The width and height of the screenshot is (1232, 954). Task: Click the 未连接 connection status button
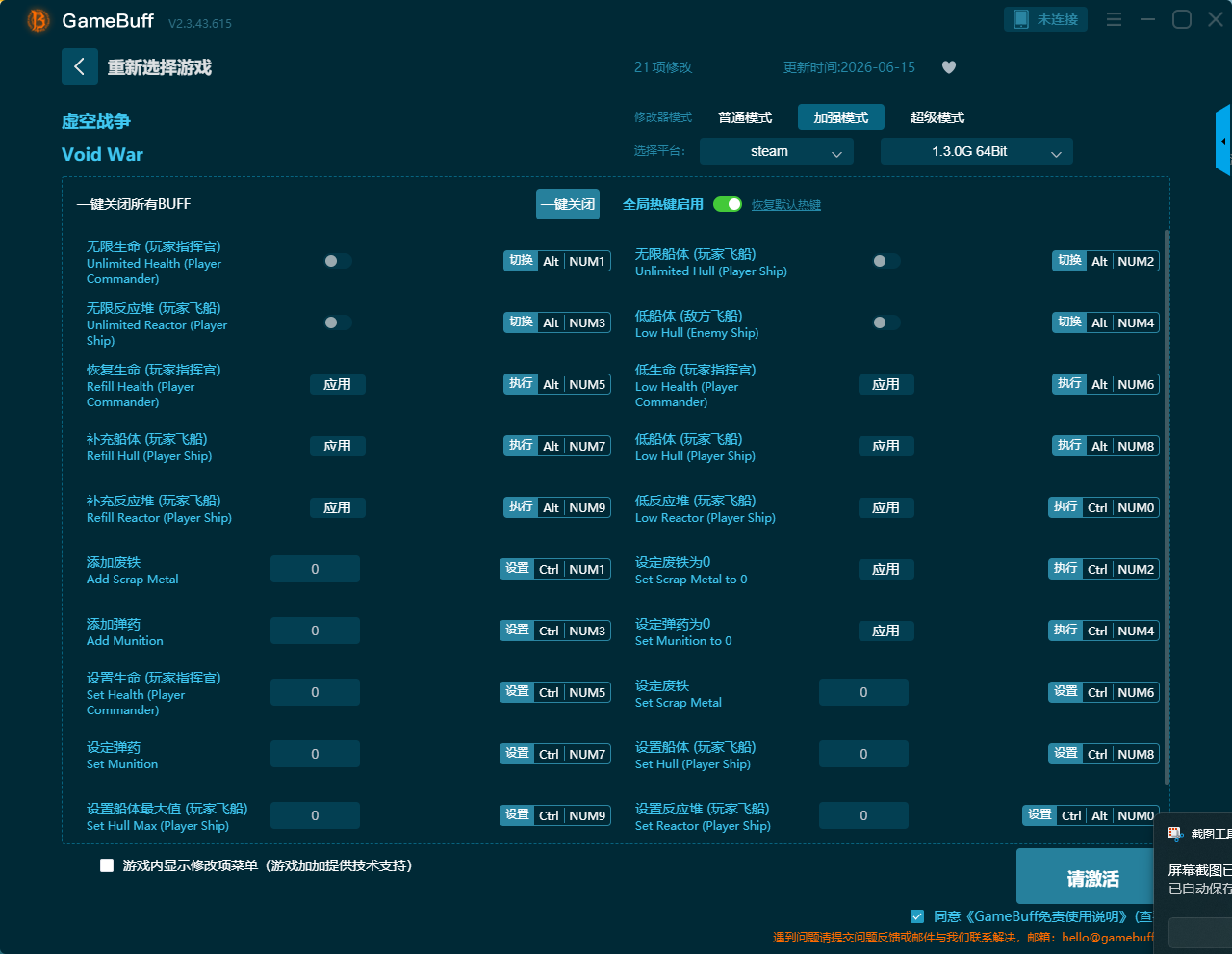click(1045, 19)
